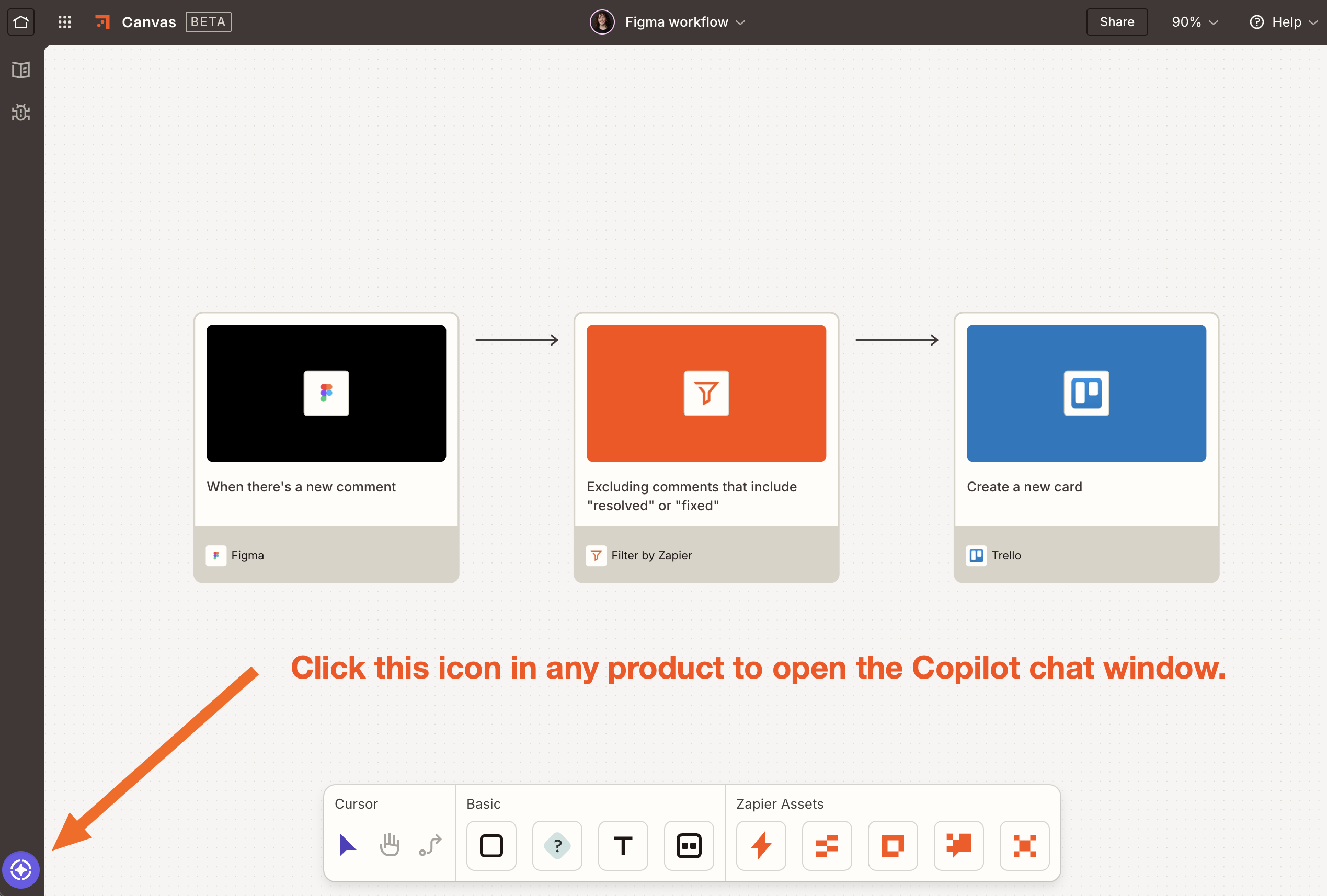The height and width of the screenshot is (896, 1327).
Task: Click the Trello logo in the blue card
Action: point(1086,393)
